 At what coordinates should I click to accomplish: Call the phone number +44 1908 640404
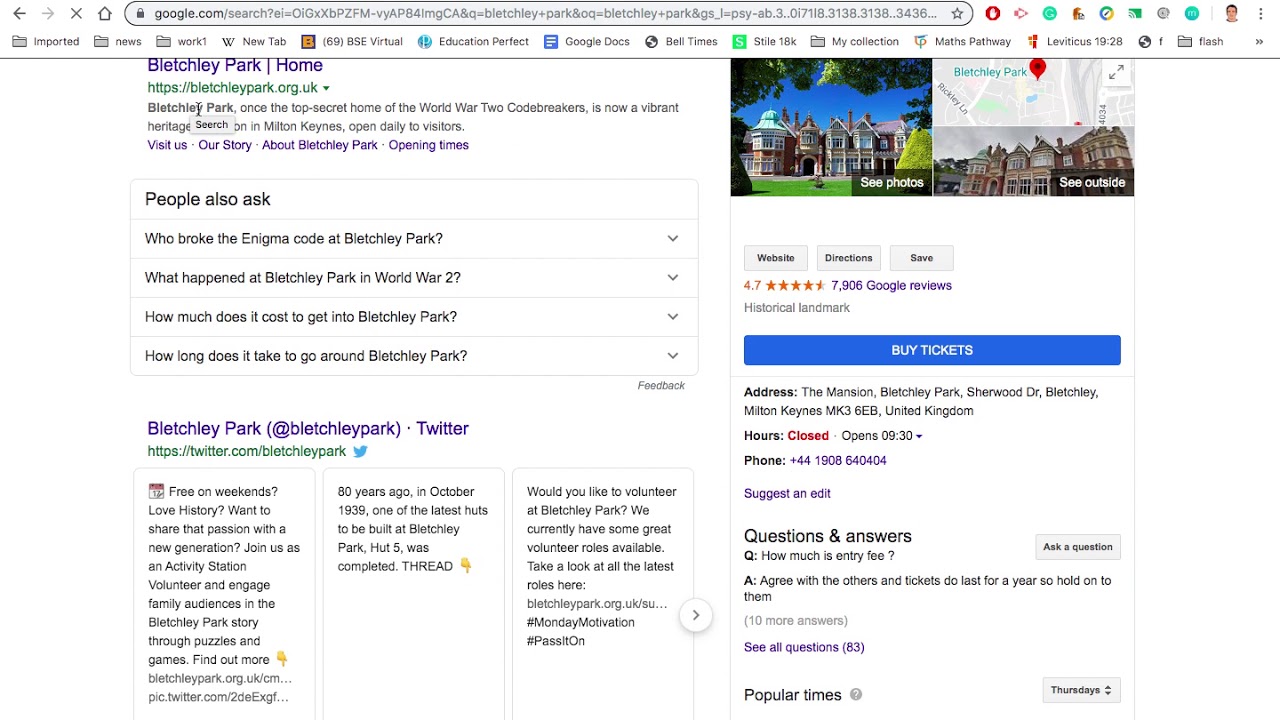838,461
